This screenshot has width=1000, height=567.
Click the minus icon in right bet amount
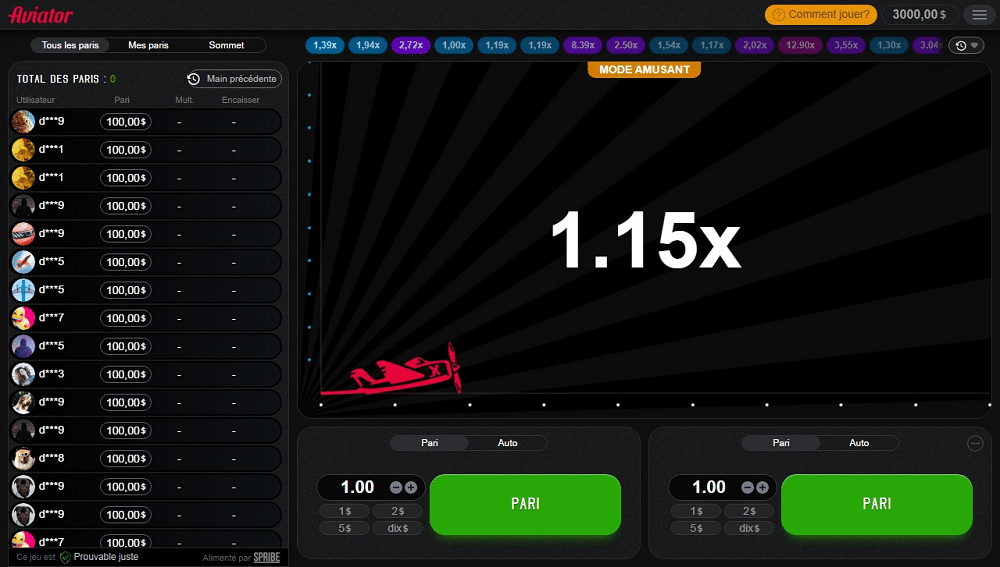[749, 487]
